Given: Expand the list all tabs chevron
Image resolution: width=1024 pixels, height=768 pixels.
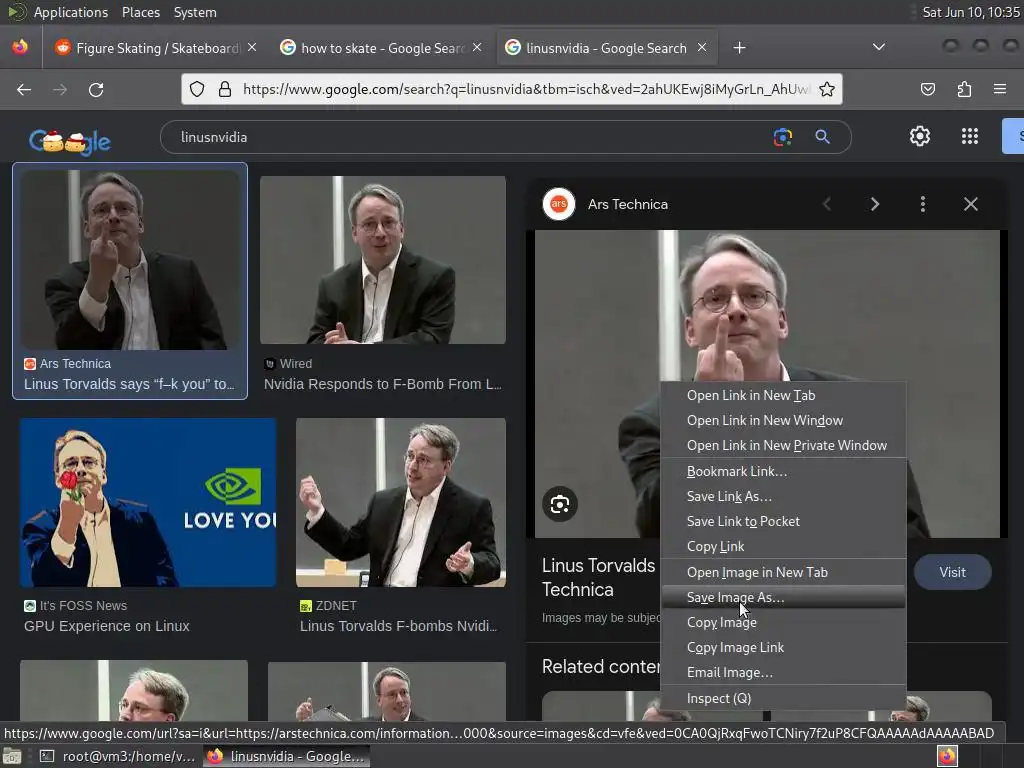Looking at the screenshot, I should (879, 47).
